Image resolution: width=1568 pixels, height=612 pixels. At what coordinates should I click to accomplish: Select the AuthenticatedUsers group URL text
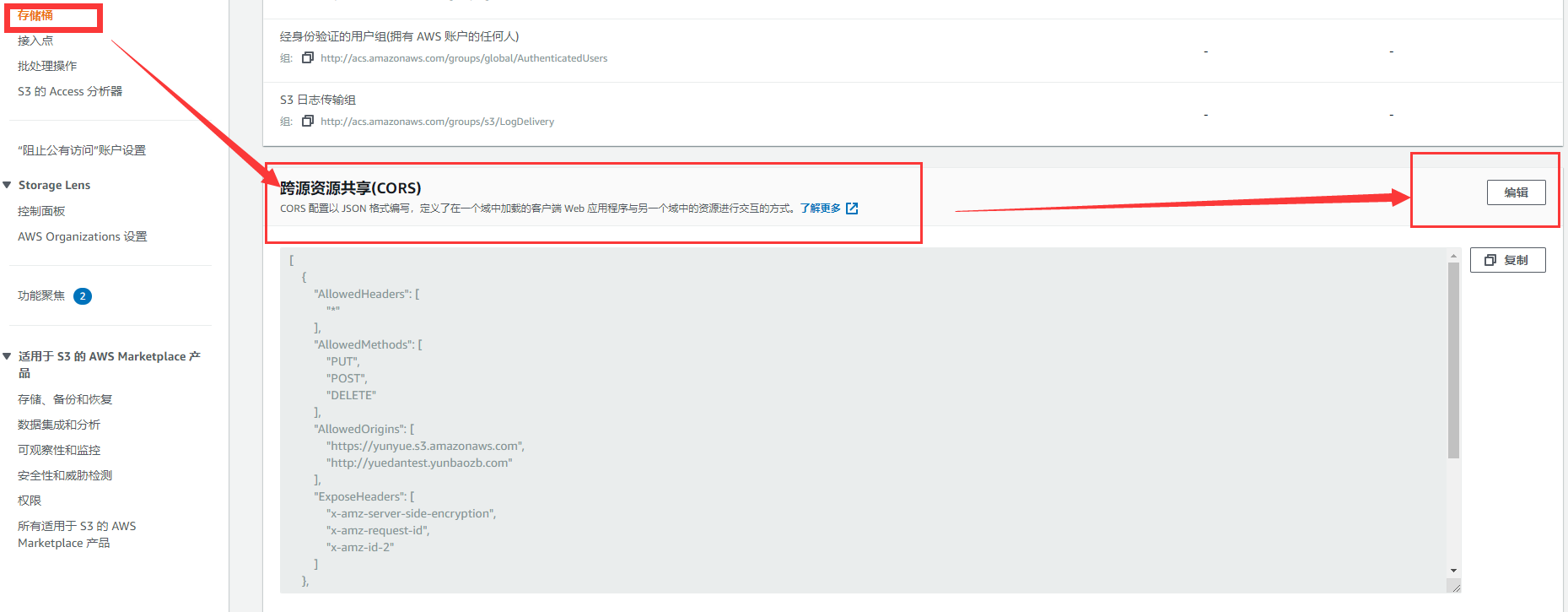point(464,58)
